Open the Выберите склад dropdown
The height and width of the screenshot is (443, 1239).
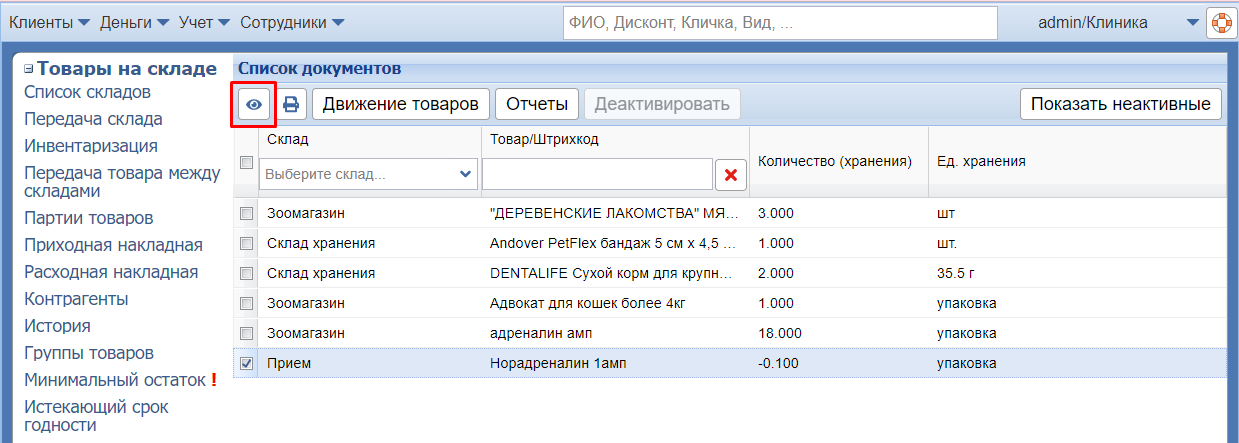[368, 174]
